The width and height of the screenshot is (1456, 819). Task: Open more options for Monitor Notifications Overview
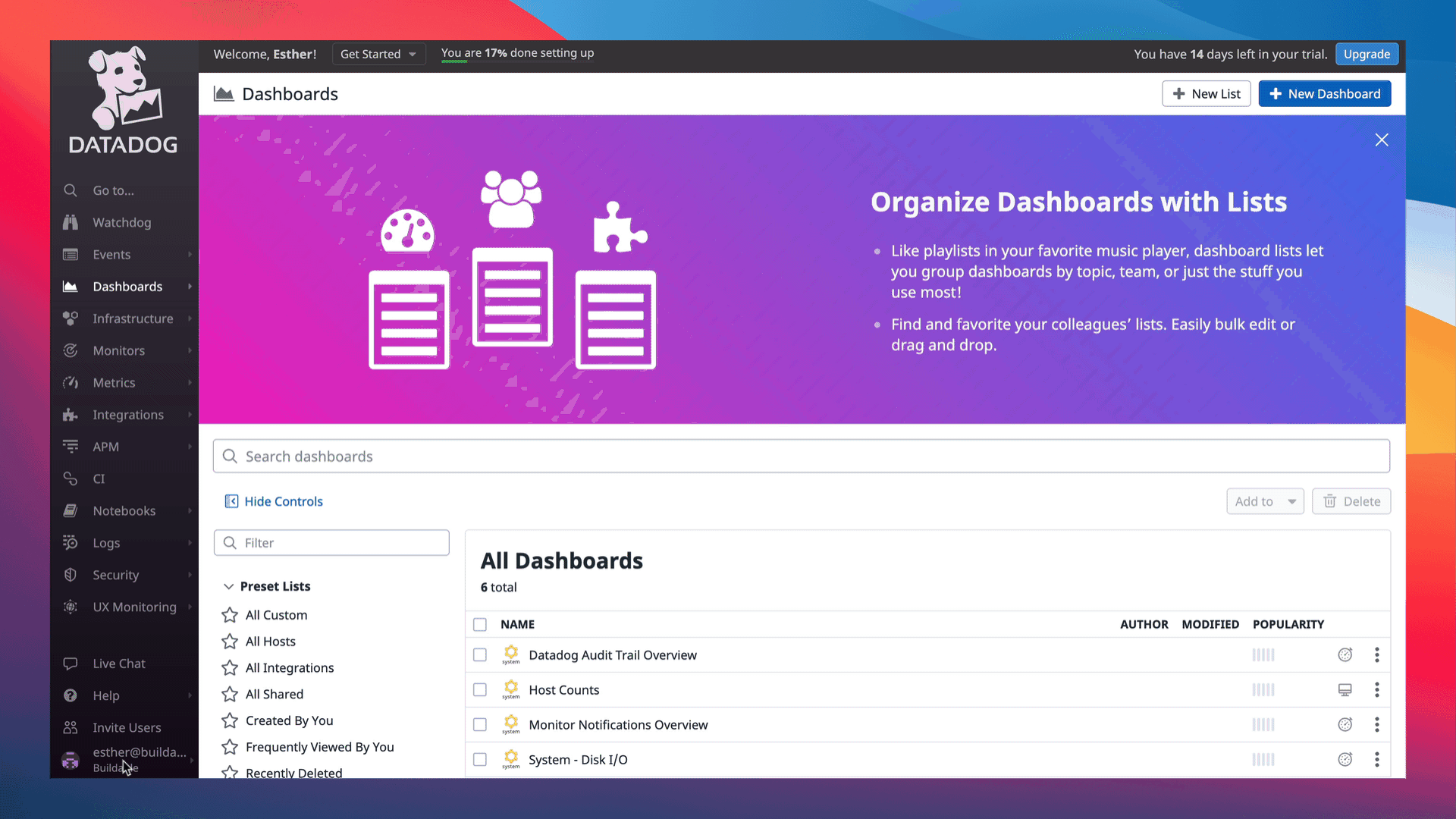(x=1377, y=724)
